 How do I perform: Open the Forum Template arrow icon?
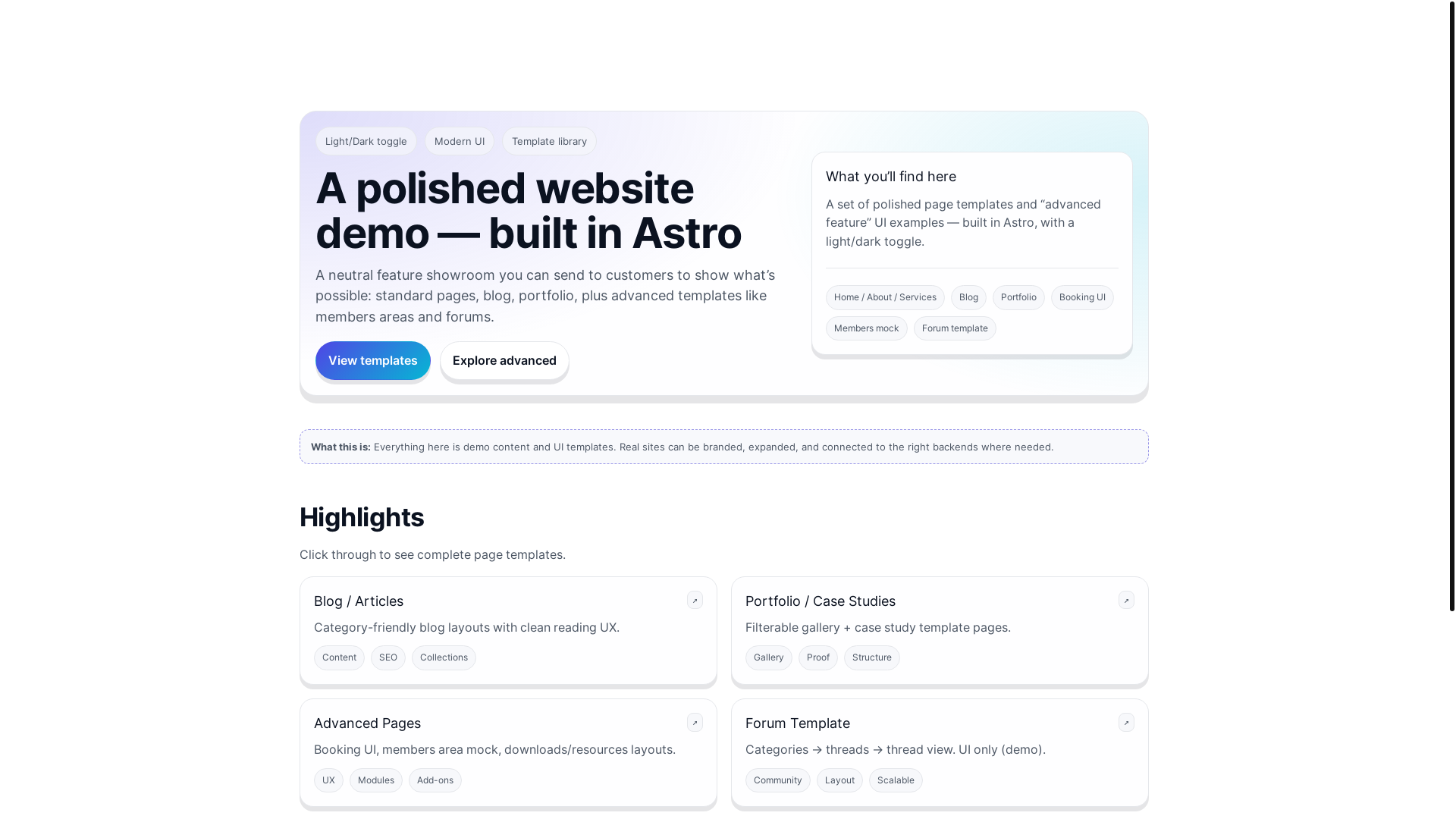click(1126, 723)
